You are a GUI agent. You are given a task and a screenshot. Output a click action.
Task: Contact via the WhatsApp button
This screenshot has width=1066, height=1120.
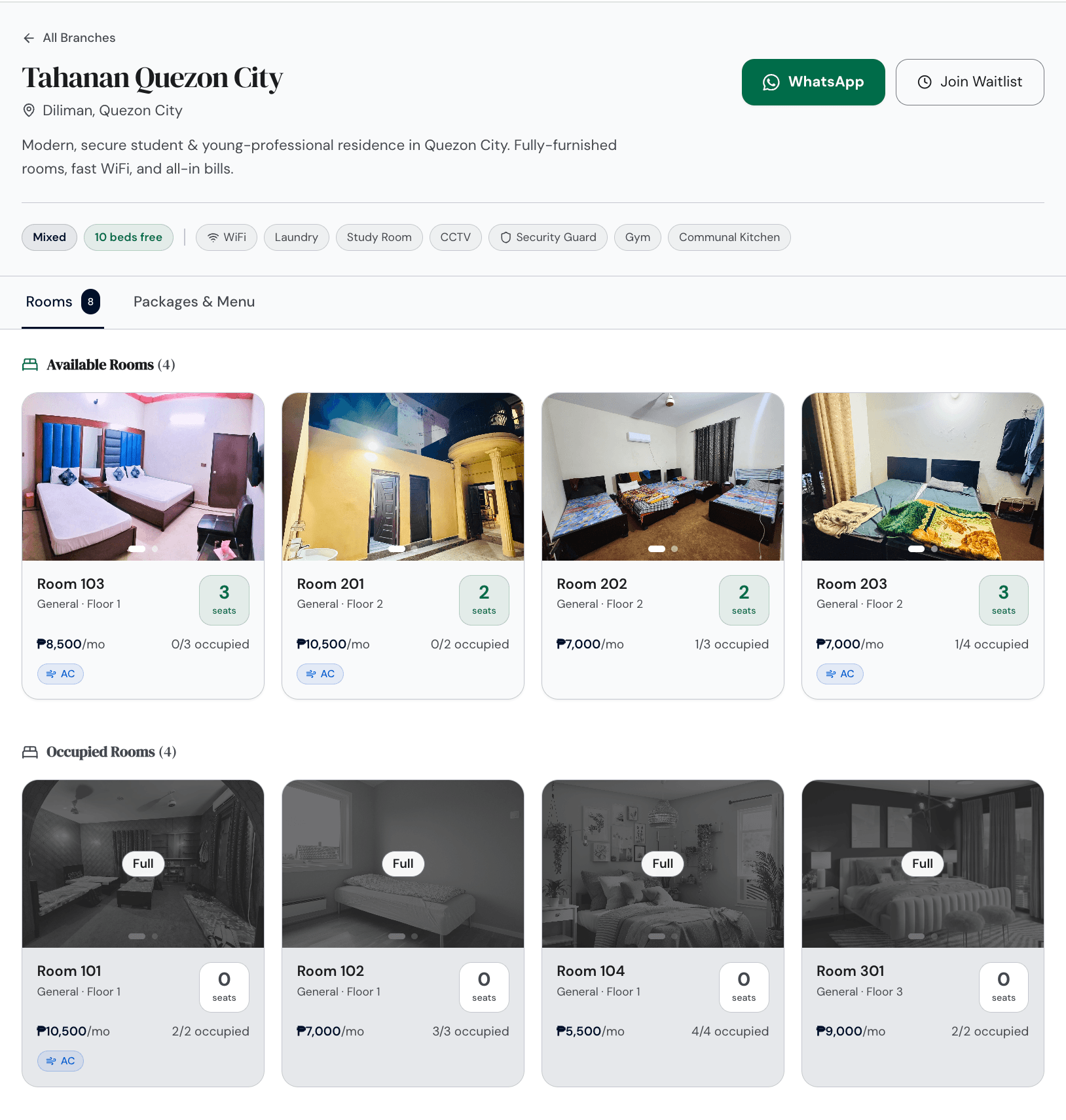(813, 82)
